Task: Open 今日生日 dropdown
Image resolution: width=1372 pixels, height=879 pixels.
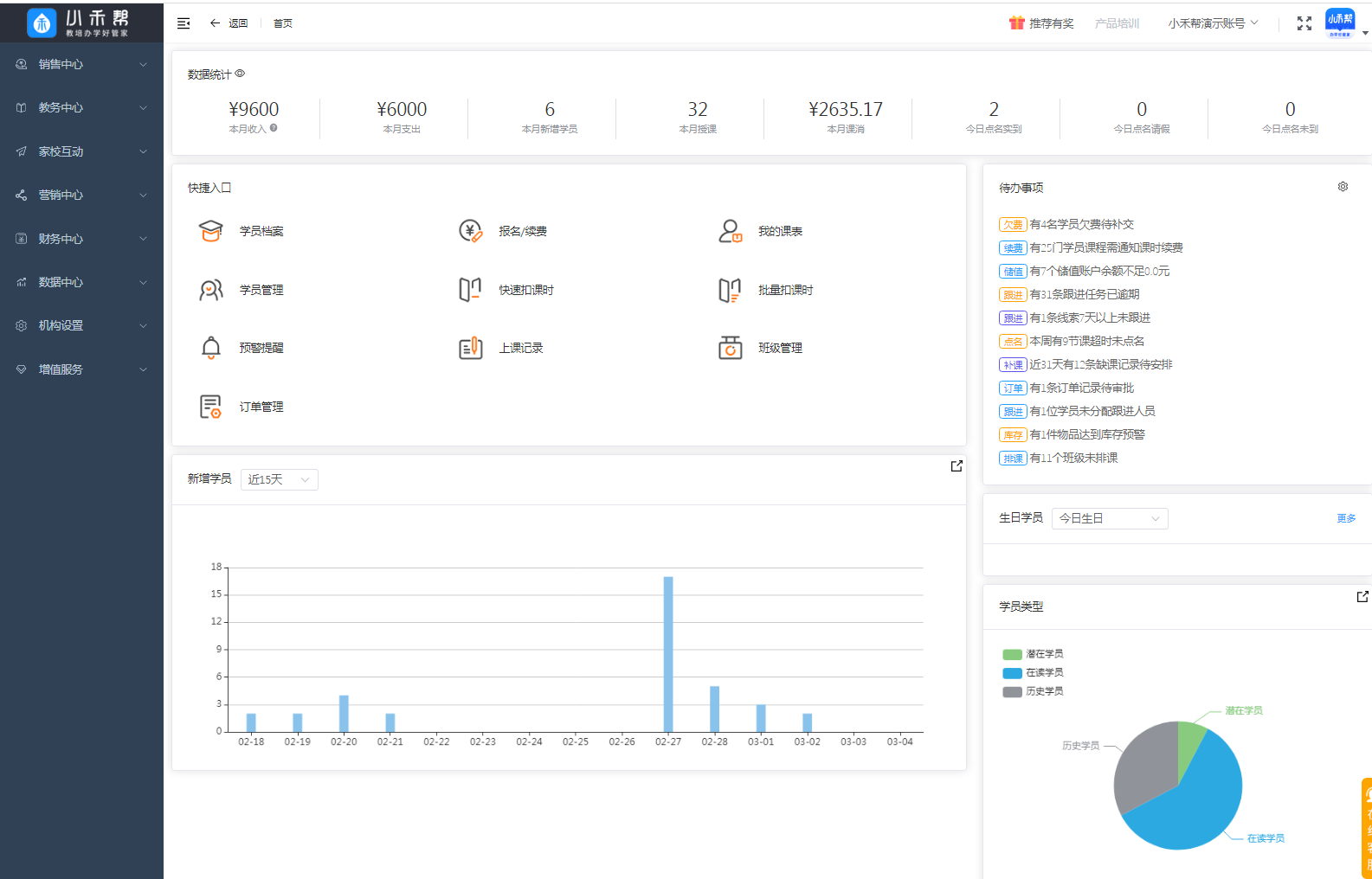Action: click(1110, 518)
